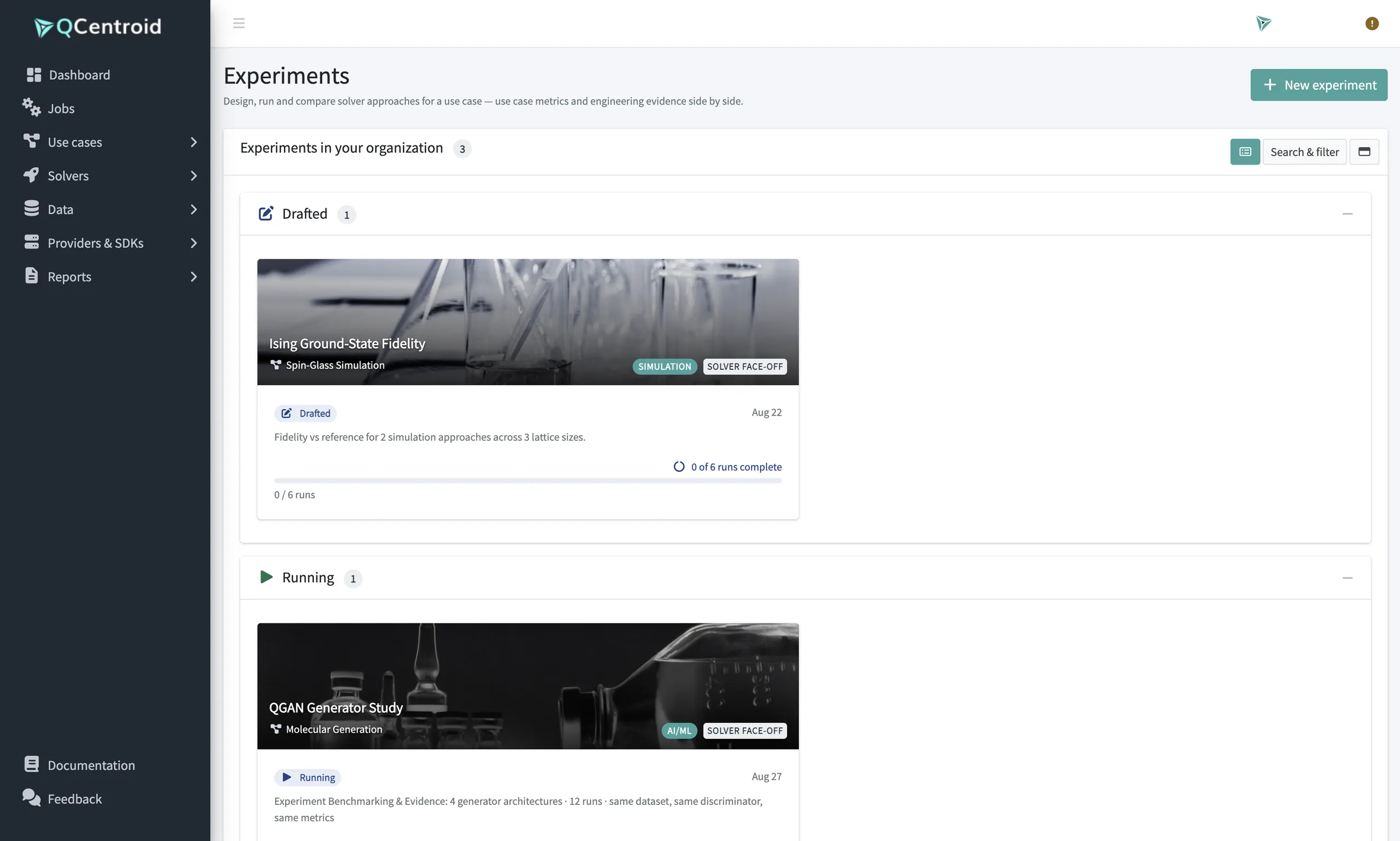The image size is (1400, 841).
Task: Open the warning alert icon in header
Action: 1371,23
